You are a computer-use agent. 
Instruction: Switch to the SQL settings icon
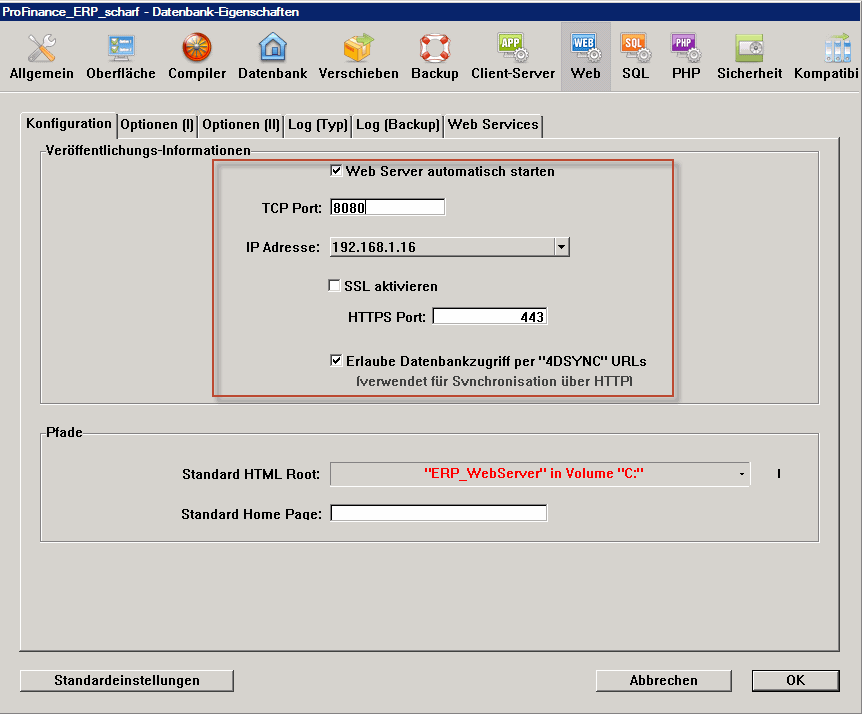pos(635,56)
